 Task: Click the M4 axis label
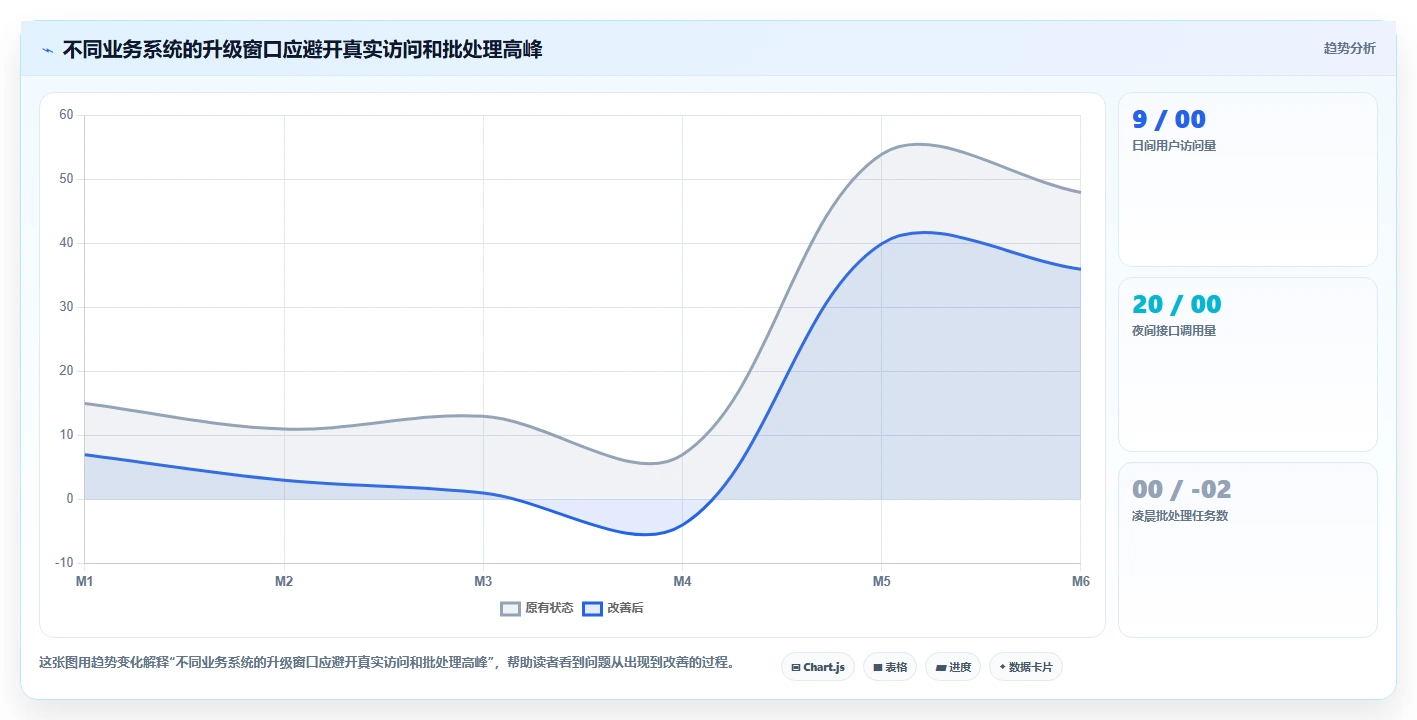(682, 581)
